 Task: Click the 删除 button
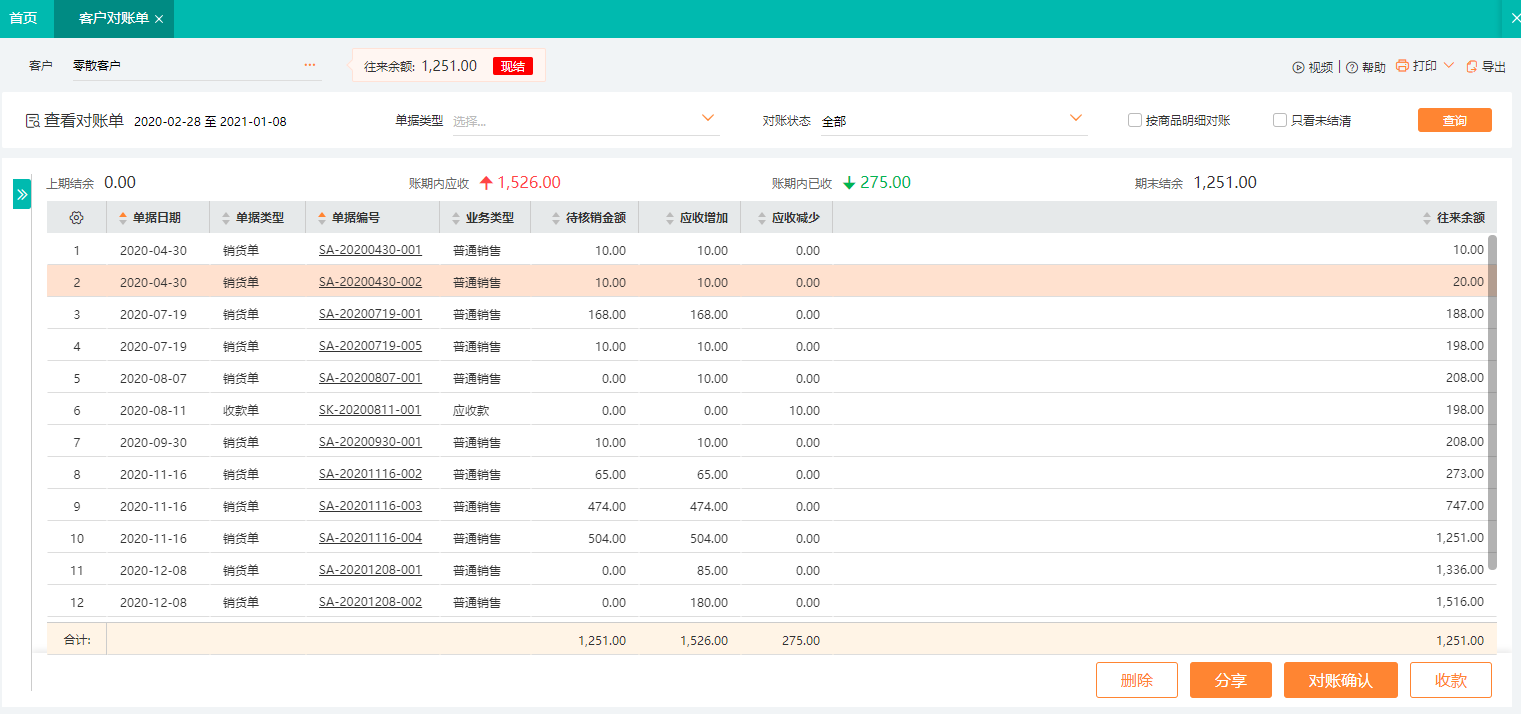[1137, 680]
